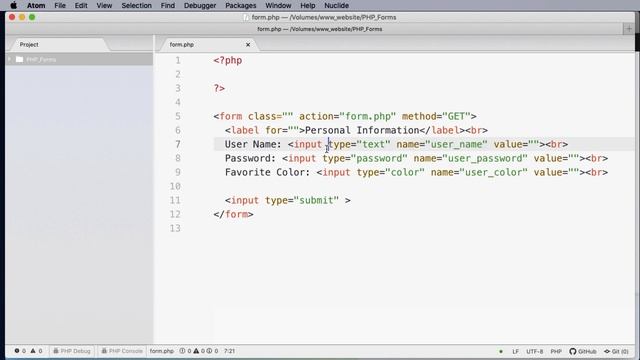The width and height of the screenshot is (640, 360).
Task: Close the form.php tab
Action: [x=248, y=44]
